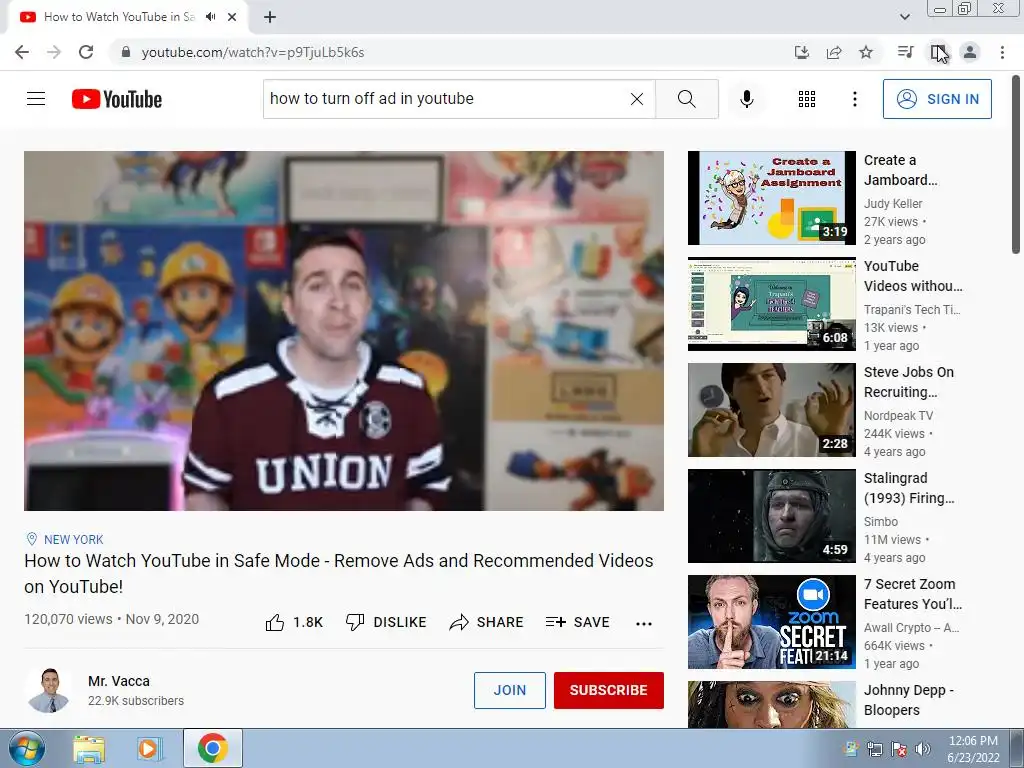The width and height of the screenshot is (1024, 768).
Task: Open YouTube settings three-dot menu
Action: 855,99
